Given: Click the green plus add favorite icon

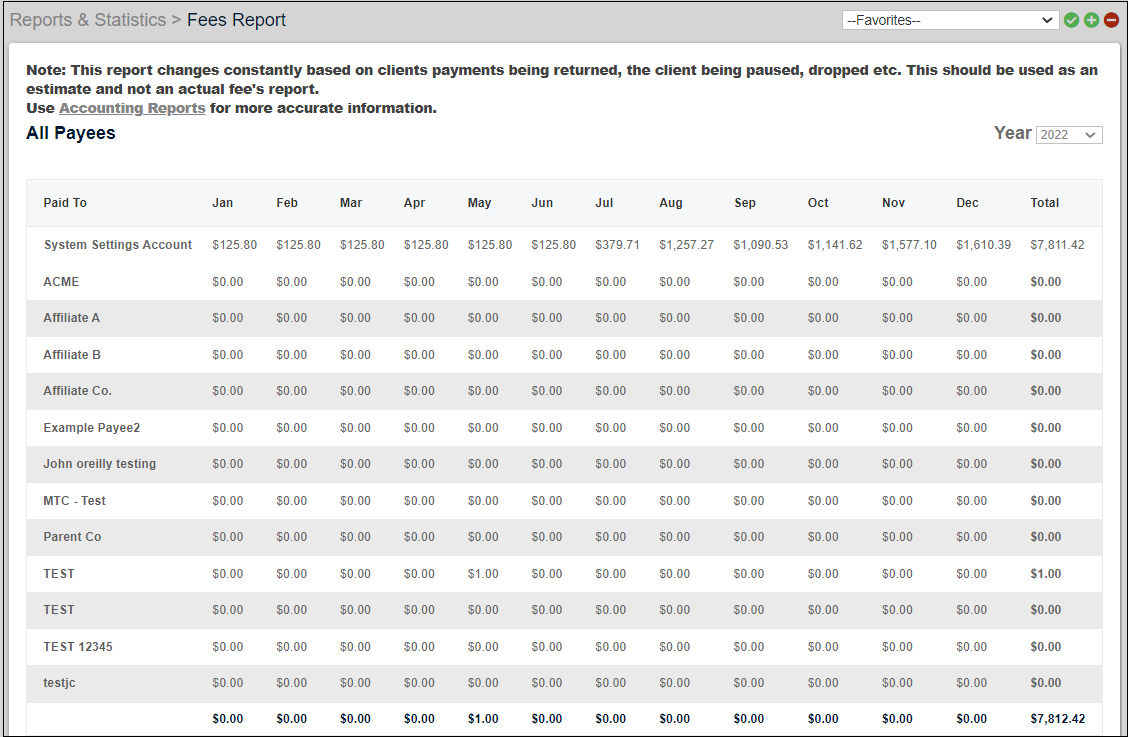Looking at the screenshot, I should [x=1091, y=20].
